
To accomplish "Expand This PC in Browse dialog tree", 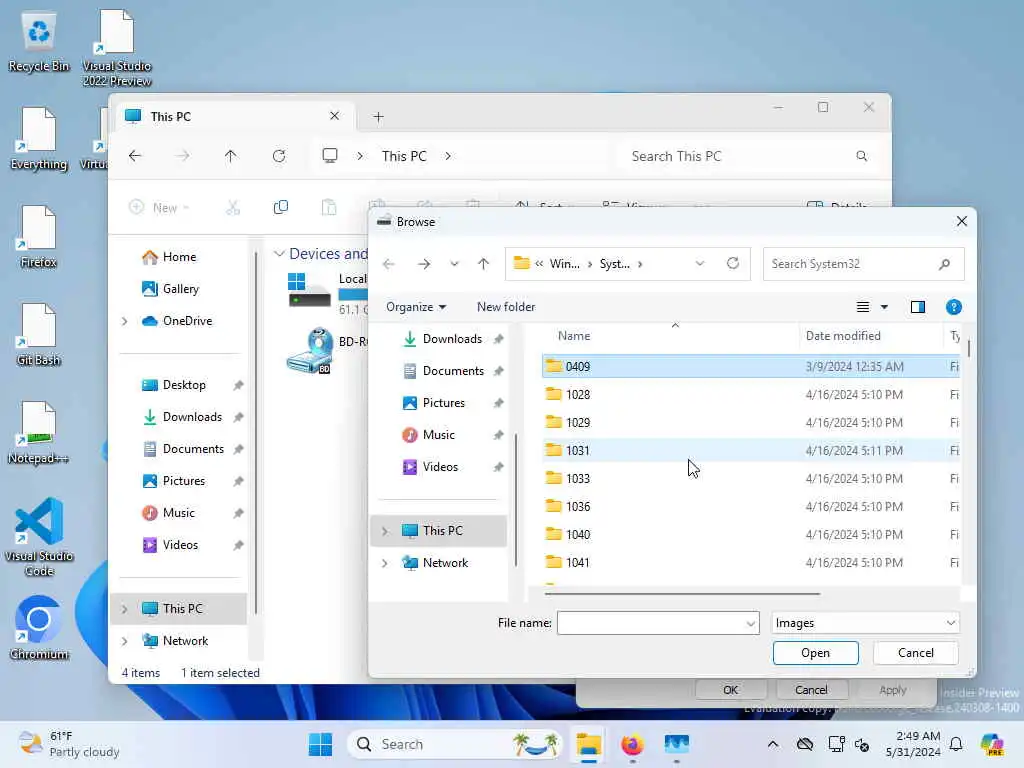I will pyautogui.click(x=385, y=531).
